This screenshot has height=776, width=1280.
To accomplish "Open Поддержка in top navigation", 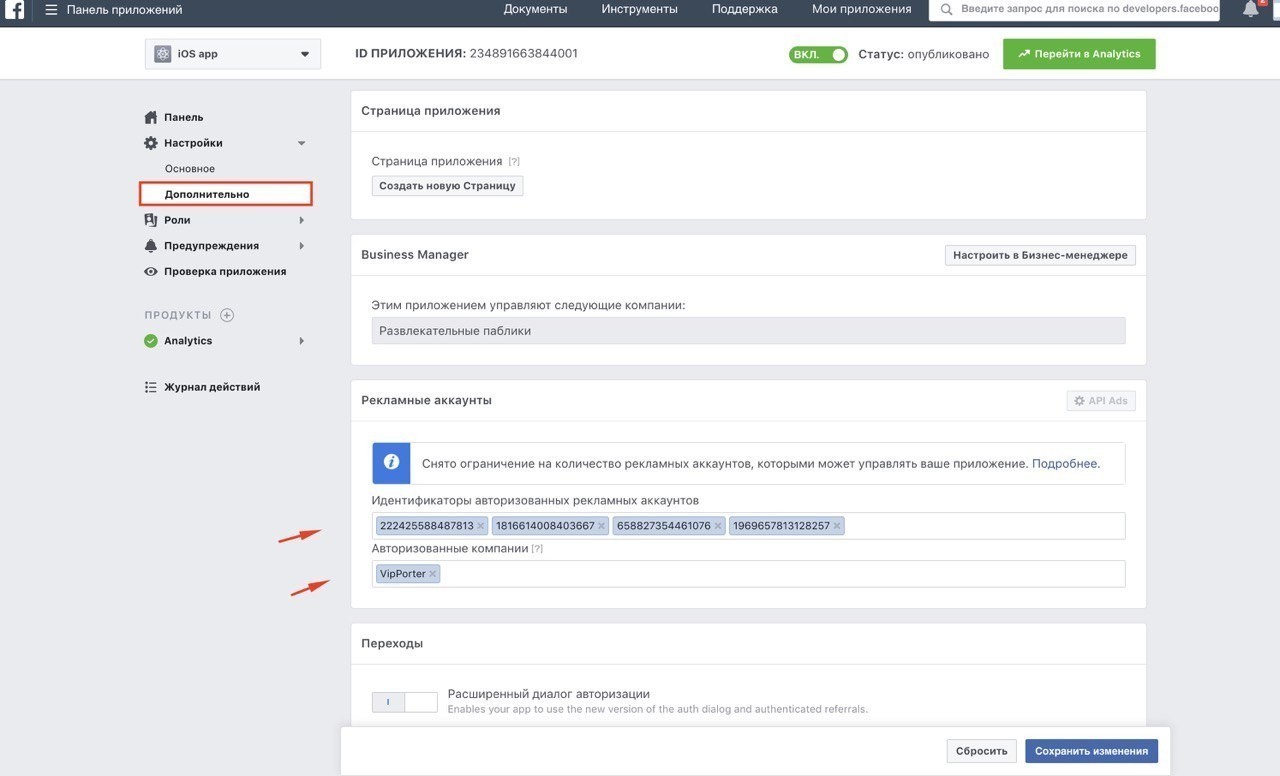I will pyautogui.click(x=744, y=9).
